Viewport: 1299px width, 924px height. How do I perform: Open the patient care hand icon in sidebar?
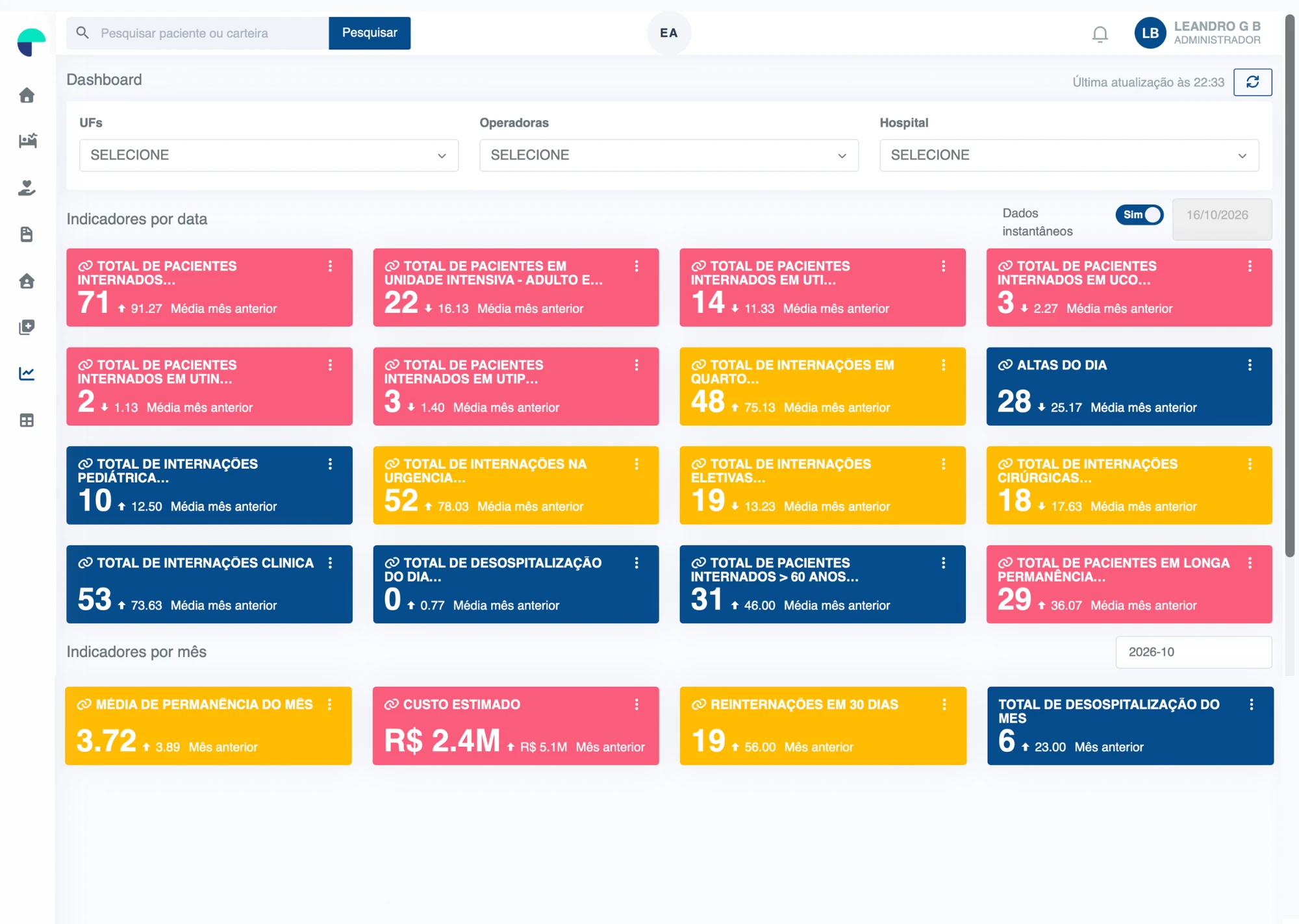[x=27, y=188]
